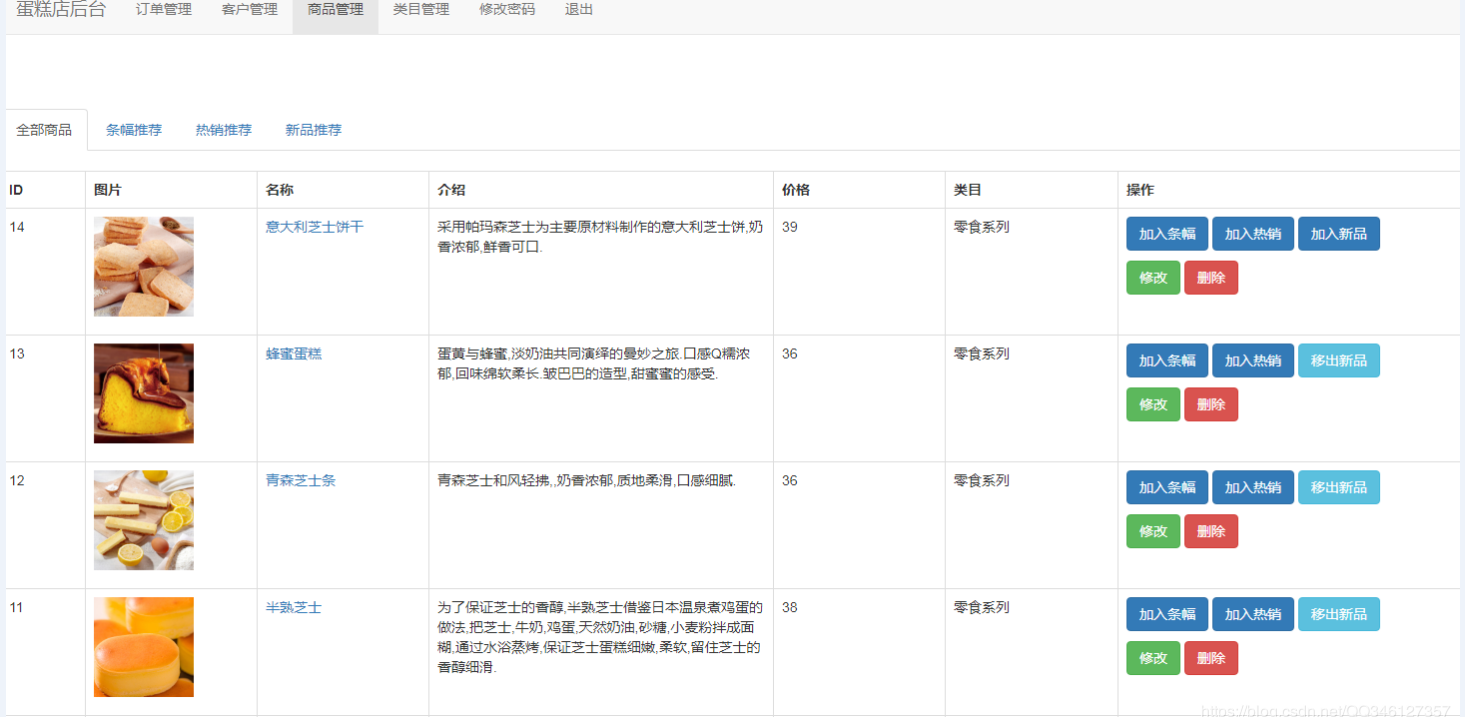Select the 全部商品 tab
The height and width of the screenshot is (717, 1465).
click(44, 129)
